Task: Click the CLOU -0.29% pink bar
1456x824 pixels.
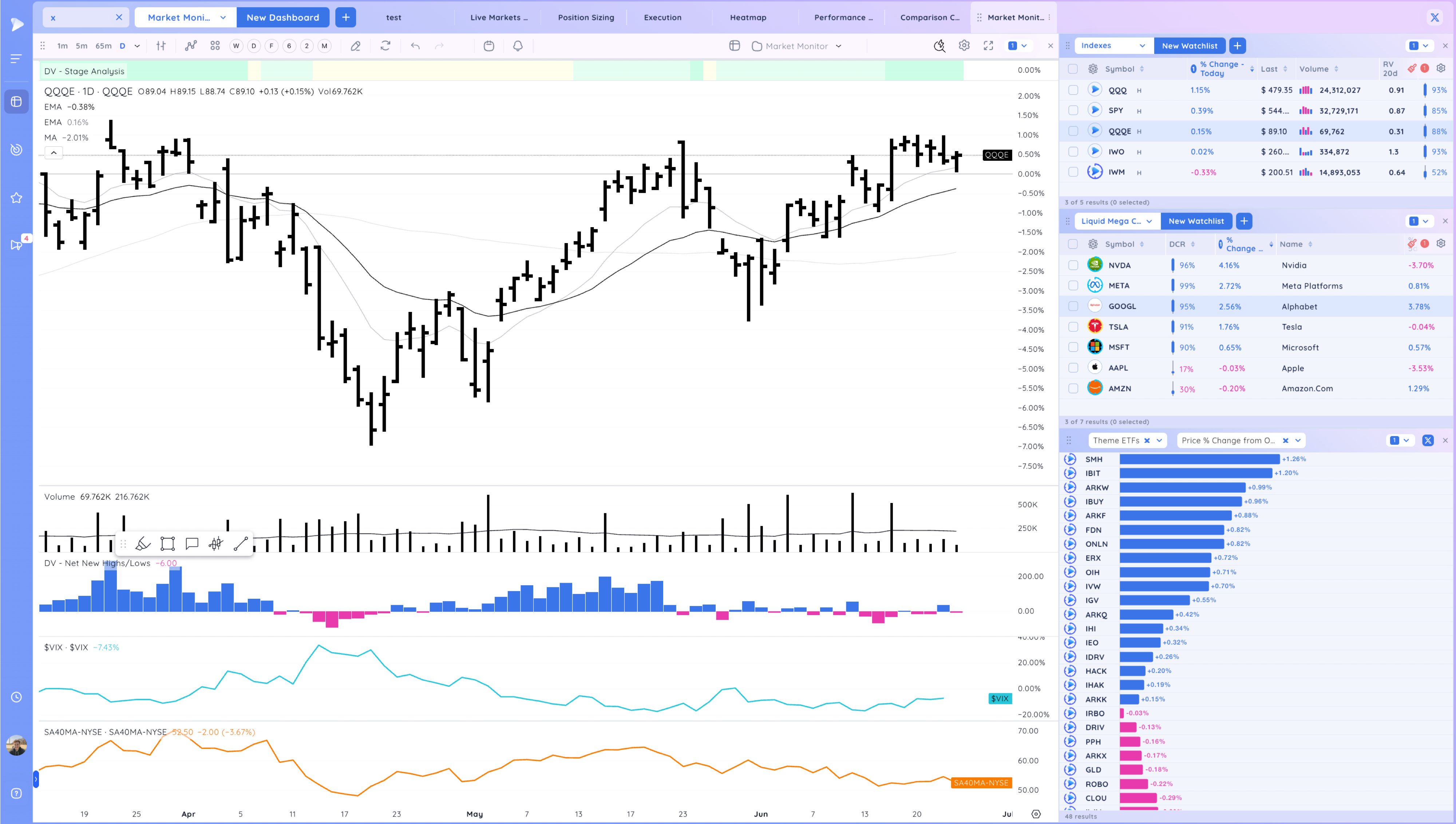Action: [x=1138, y=798]
